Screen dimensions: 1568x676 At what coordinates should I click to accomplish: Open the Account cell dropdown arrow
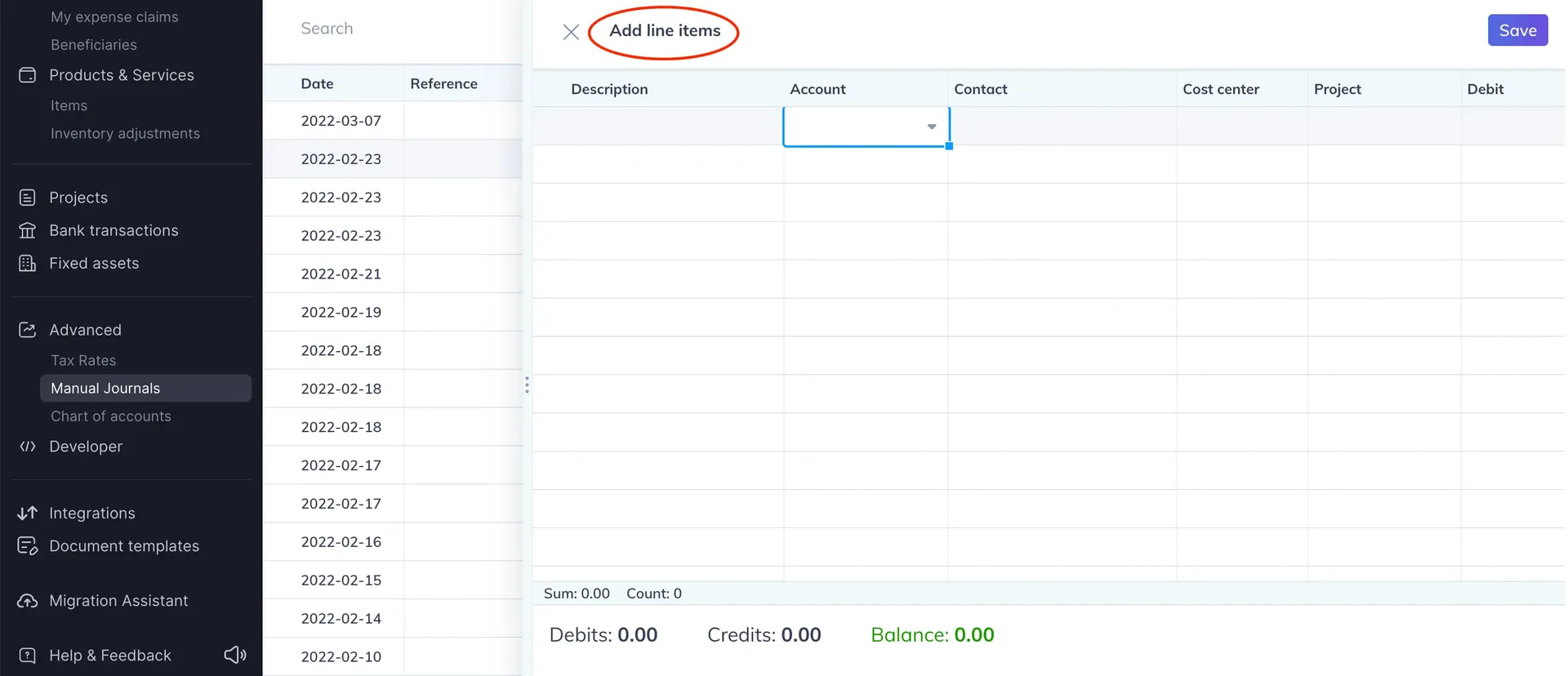point(931,127)
